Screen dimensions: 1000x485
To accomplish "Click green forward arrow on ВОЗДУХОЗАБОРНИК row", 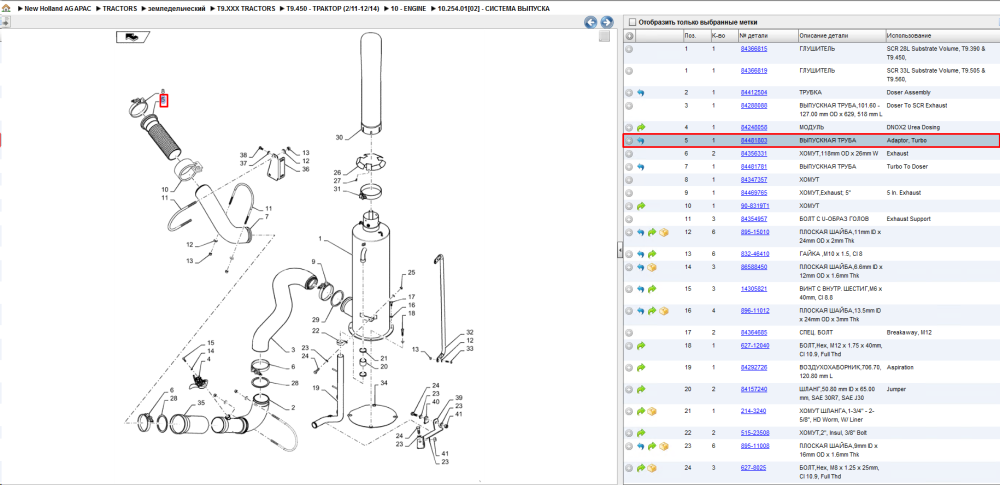I will pyautogui.click(x=641, y=368).
